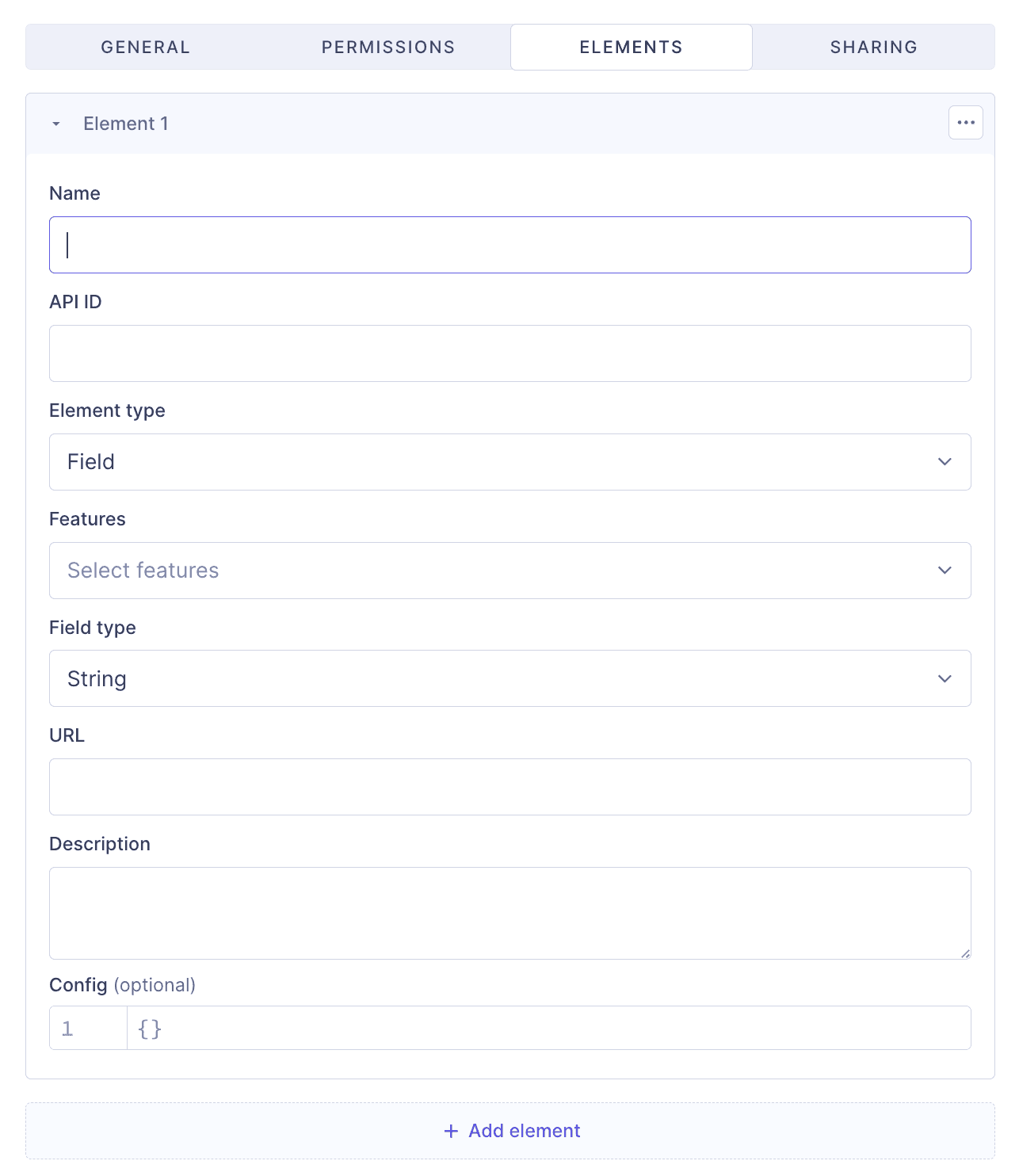1019x1176 pixels.
Task: Open the Sharing tab
Action: [873, 47]
